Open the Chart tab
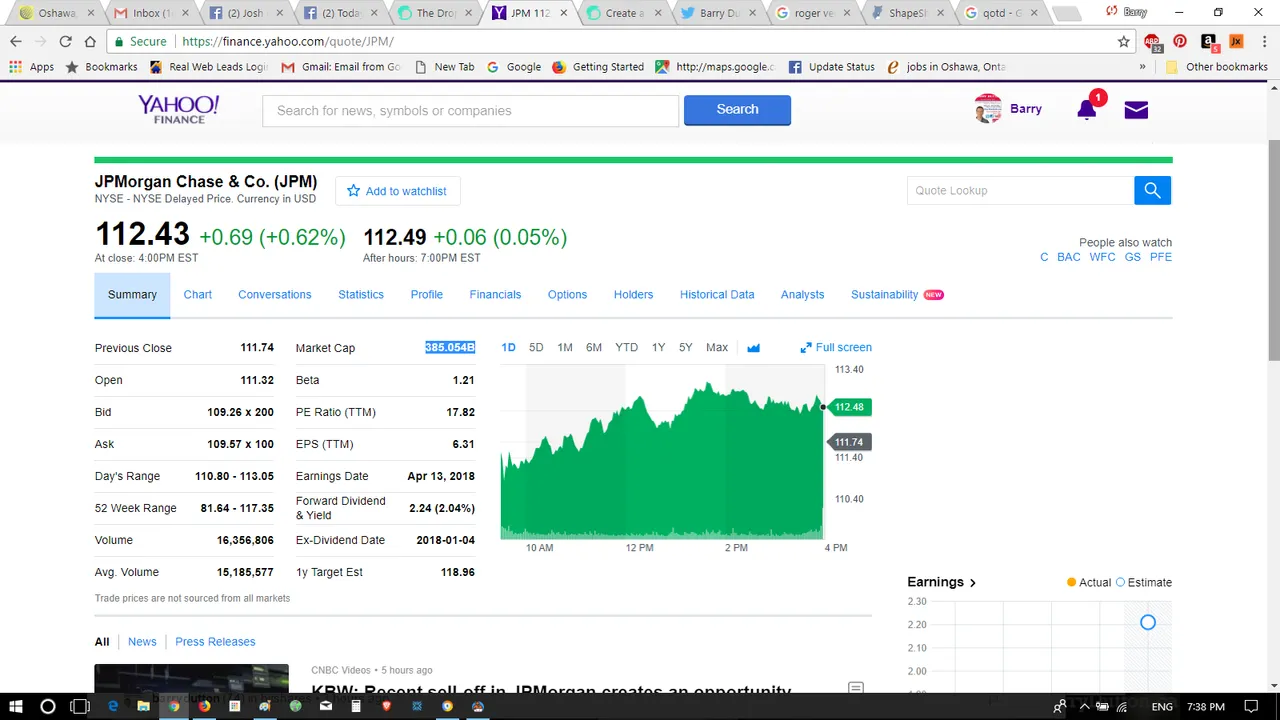1280x720 pixels. click(197, 295)
